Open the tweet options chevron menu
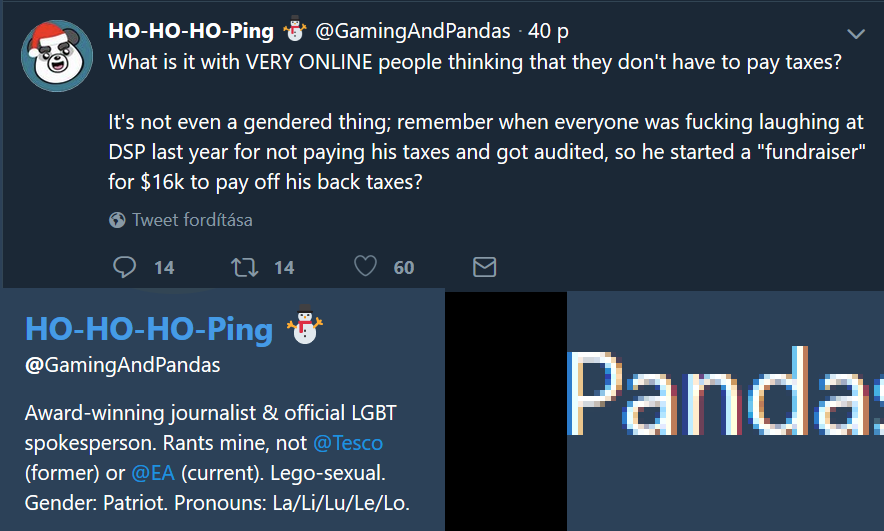 856,34
